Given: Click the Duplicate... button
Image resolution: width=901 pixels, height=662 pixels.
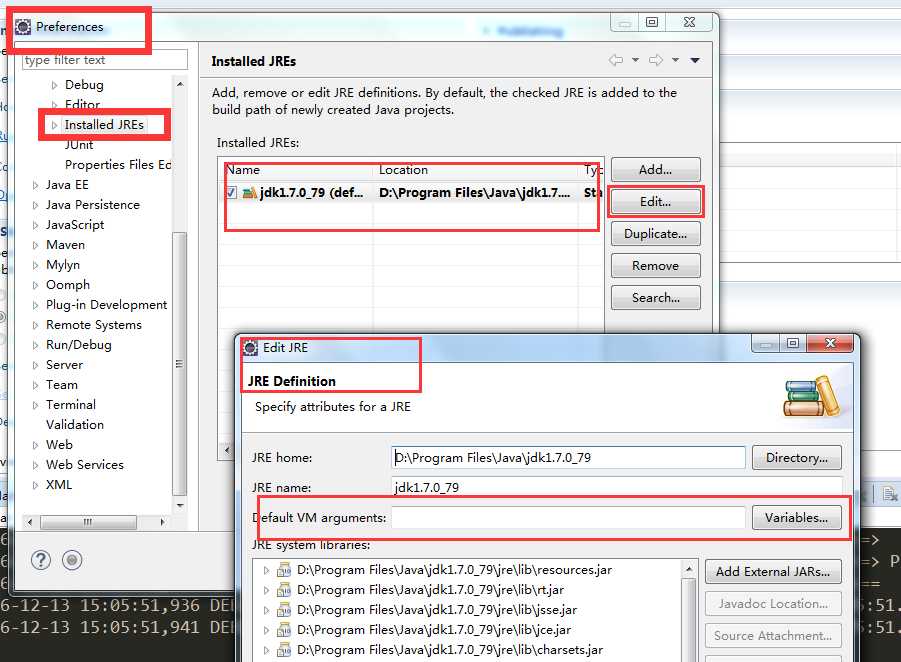Looking at the screenshot, I should coord(656,234).
